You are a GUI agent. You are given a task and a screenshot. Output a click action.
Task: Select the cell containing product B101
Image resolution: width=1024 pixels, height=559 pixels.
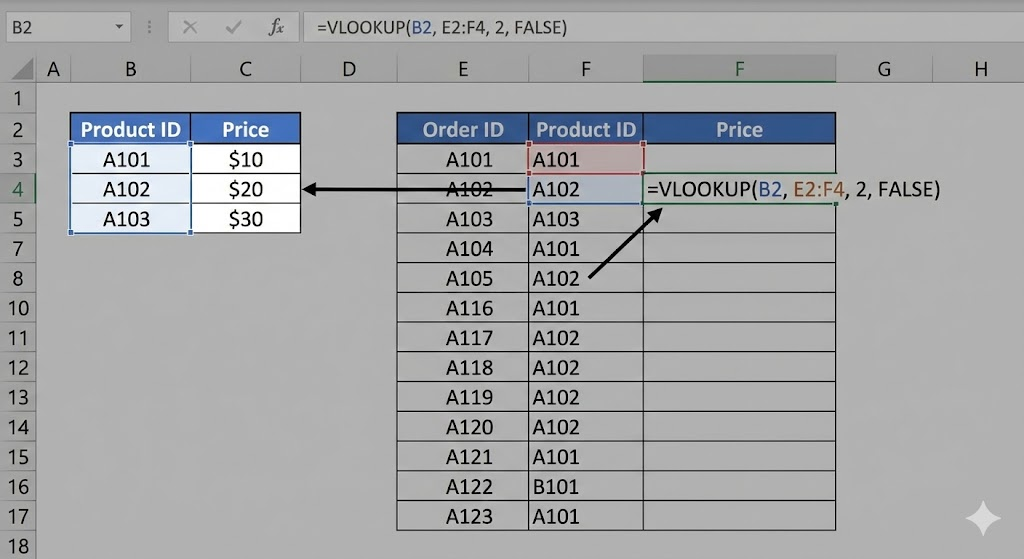585,486
